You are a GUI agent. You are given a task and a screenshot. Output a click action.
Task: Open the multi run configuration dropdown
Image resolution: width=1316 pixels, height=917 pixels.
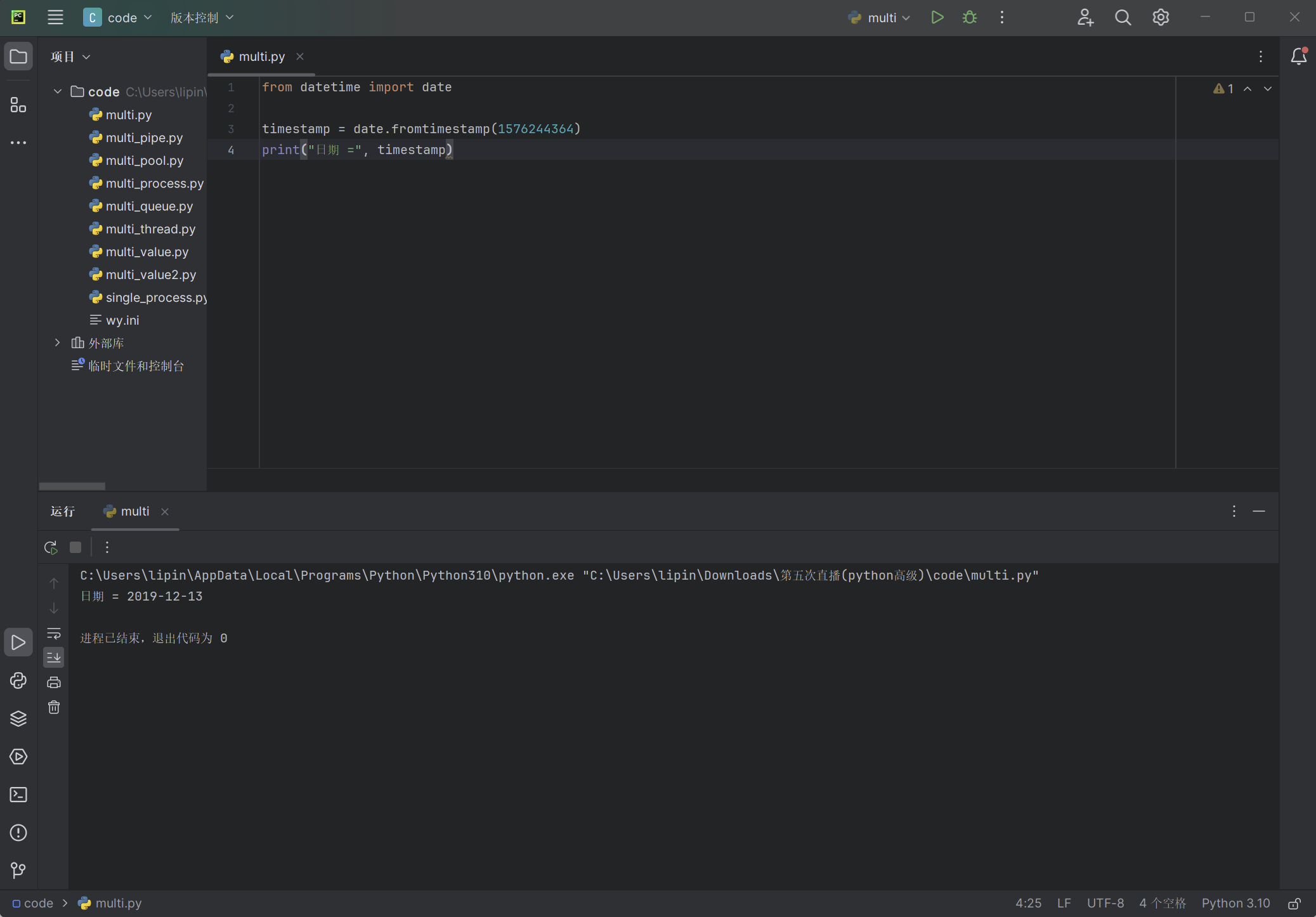point(880,18)
